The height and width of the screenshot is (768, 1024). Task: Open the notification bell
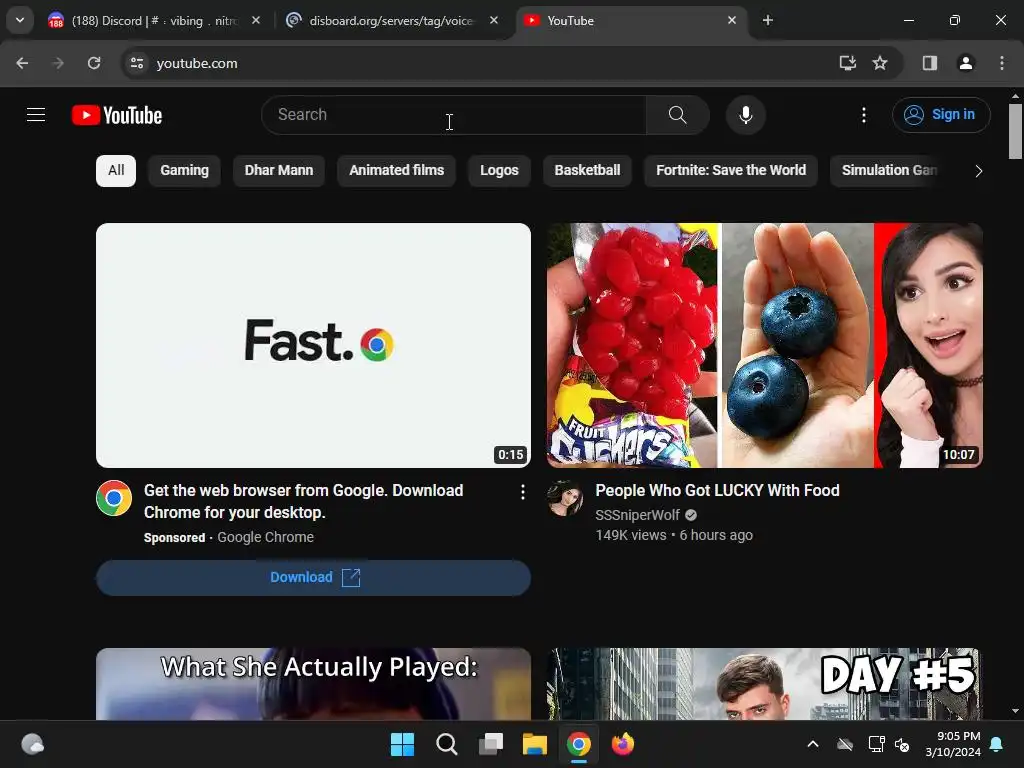tap(997, 744)
